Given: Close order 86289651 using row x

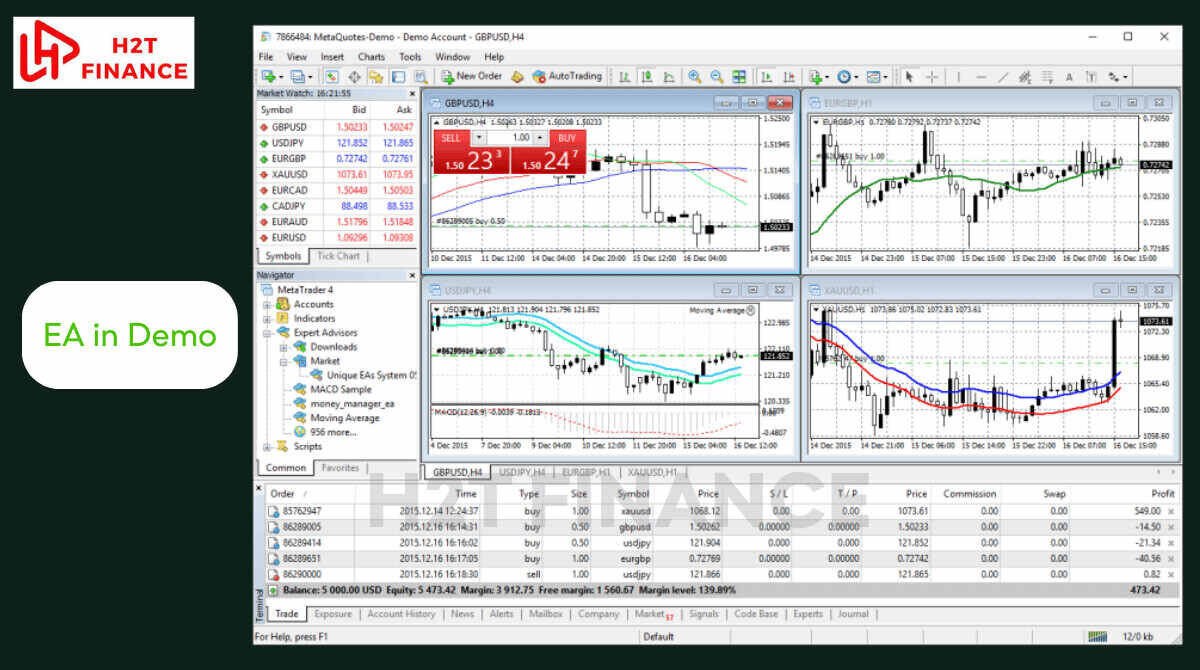Looking at the screenshot, I should click(x=1171, y=559).
